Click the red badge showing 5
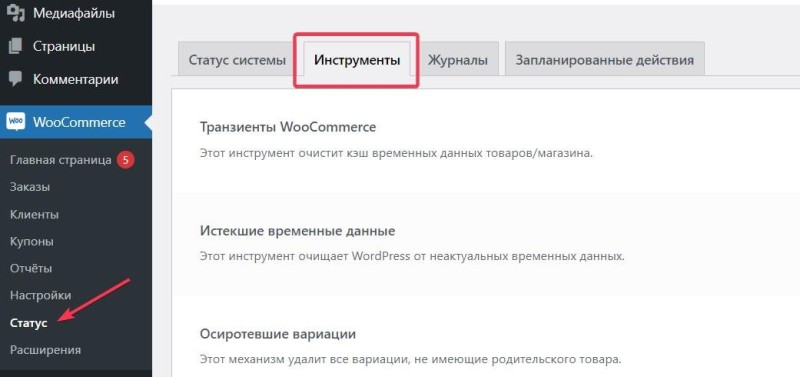The width and height of the screenshot is (800, 377). point(125,160)
